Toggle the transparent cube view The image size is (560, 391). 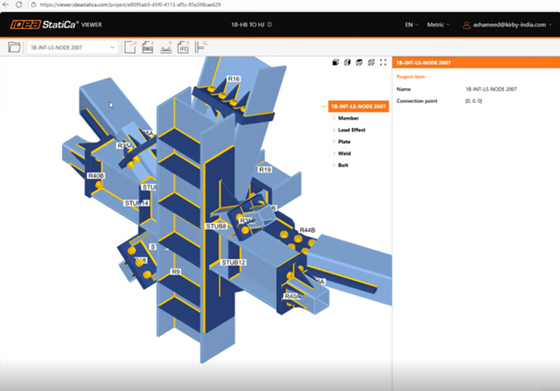(371, 62)
